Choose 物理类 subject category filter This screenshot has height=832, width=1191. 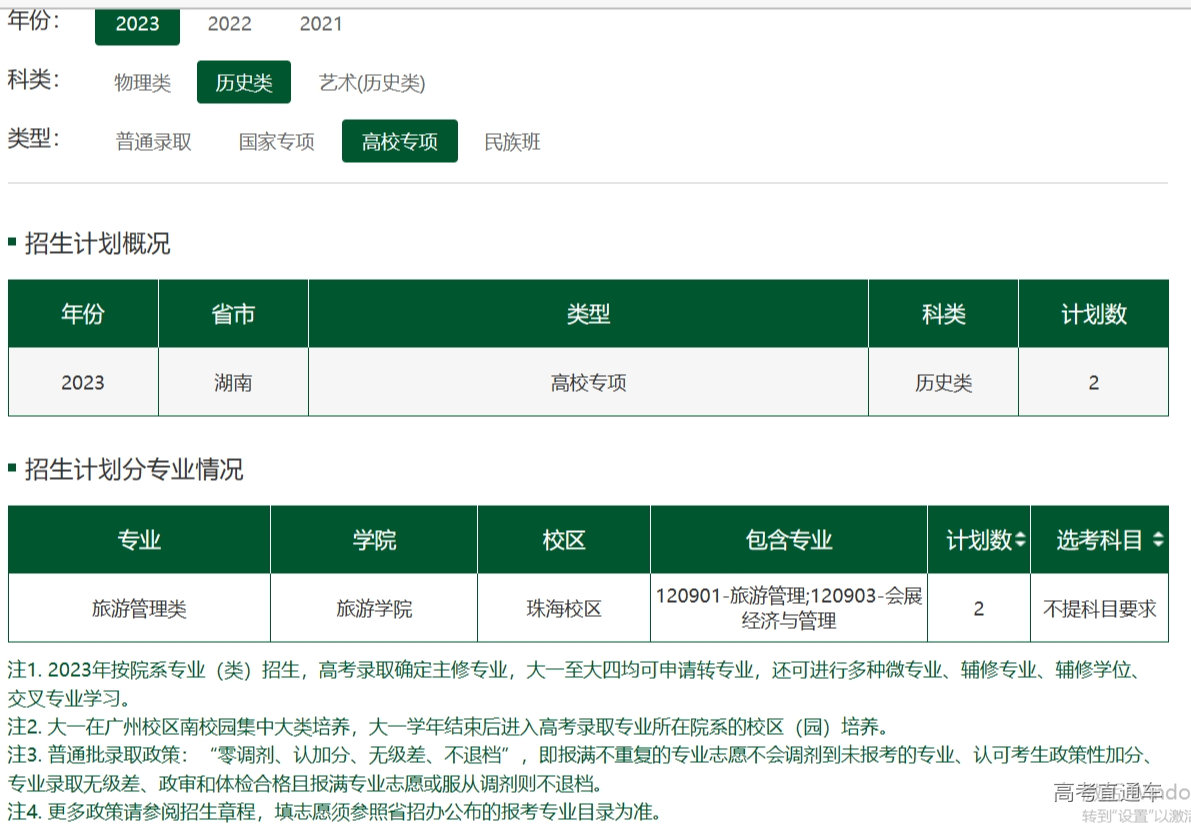point(142,83)
